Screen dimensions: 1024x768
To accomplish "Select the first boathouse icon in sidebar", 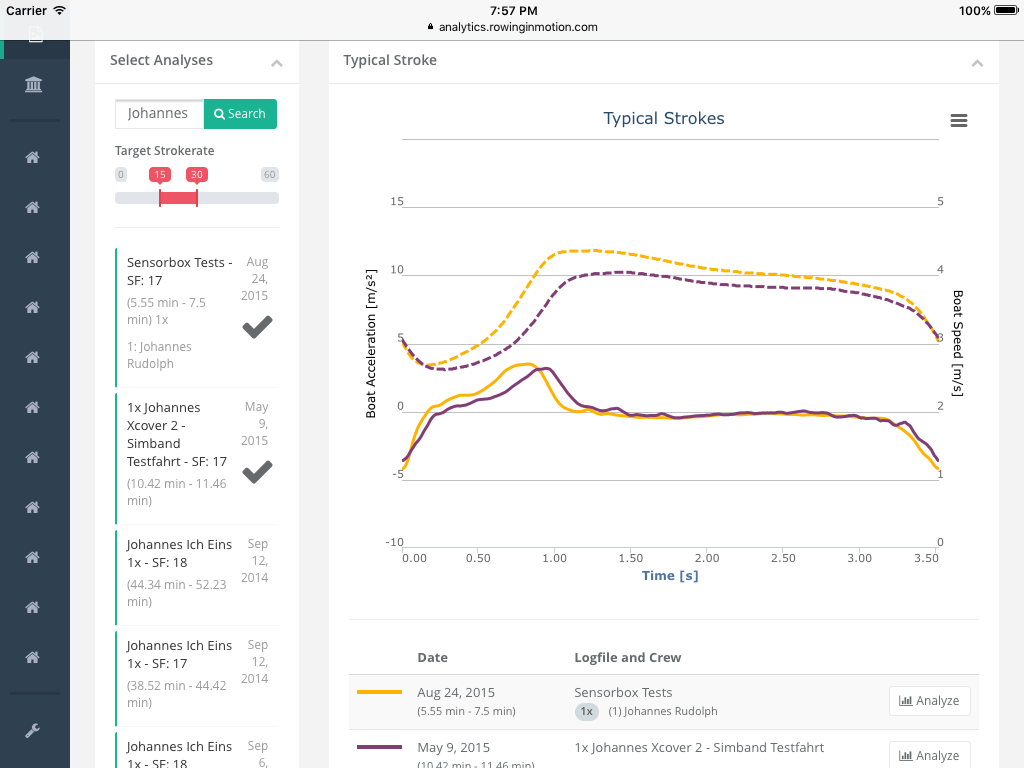I will click(x=32, y=157).
